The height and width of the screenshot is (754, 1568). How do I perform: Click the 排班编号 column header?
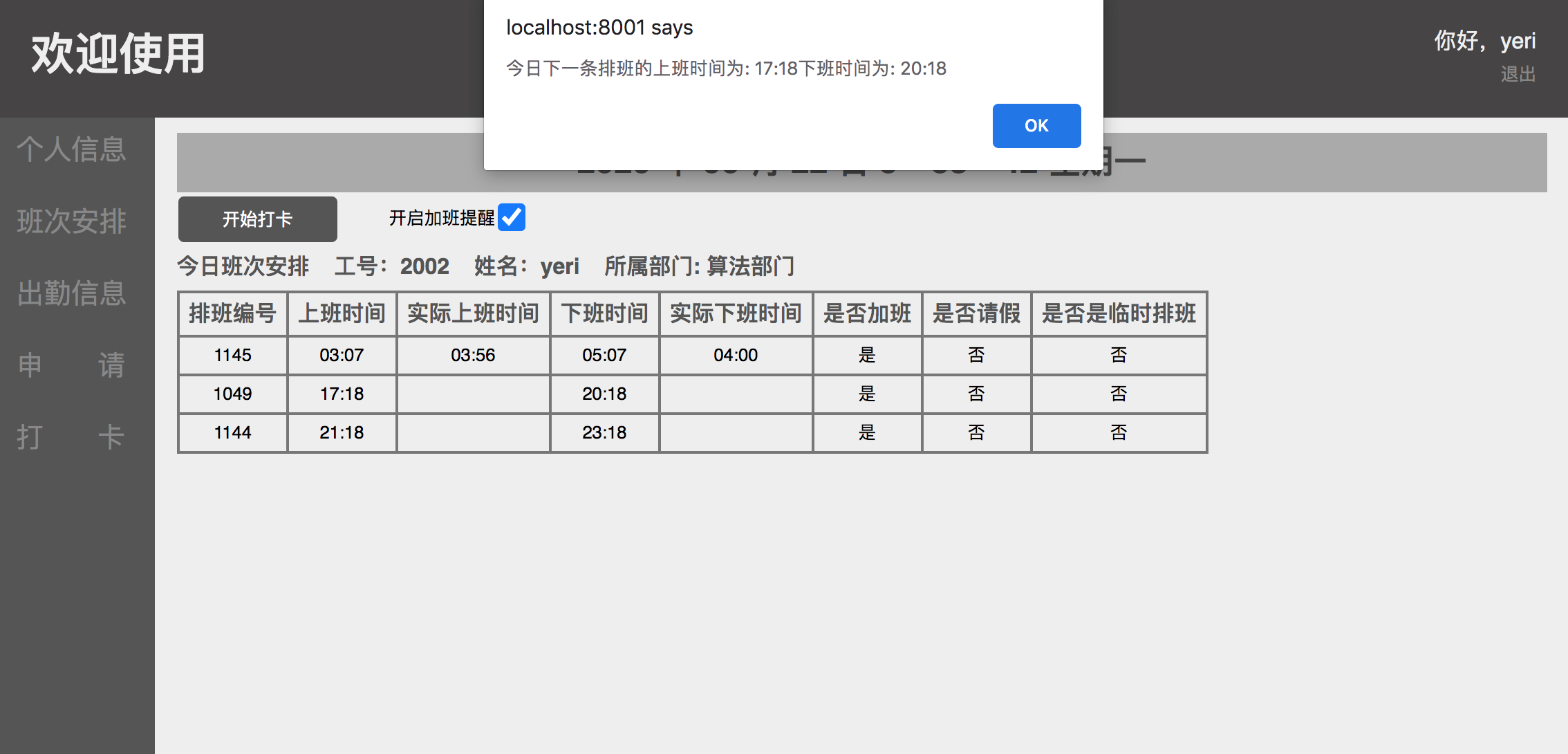(232, 313)
